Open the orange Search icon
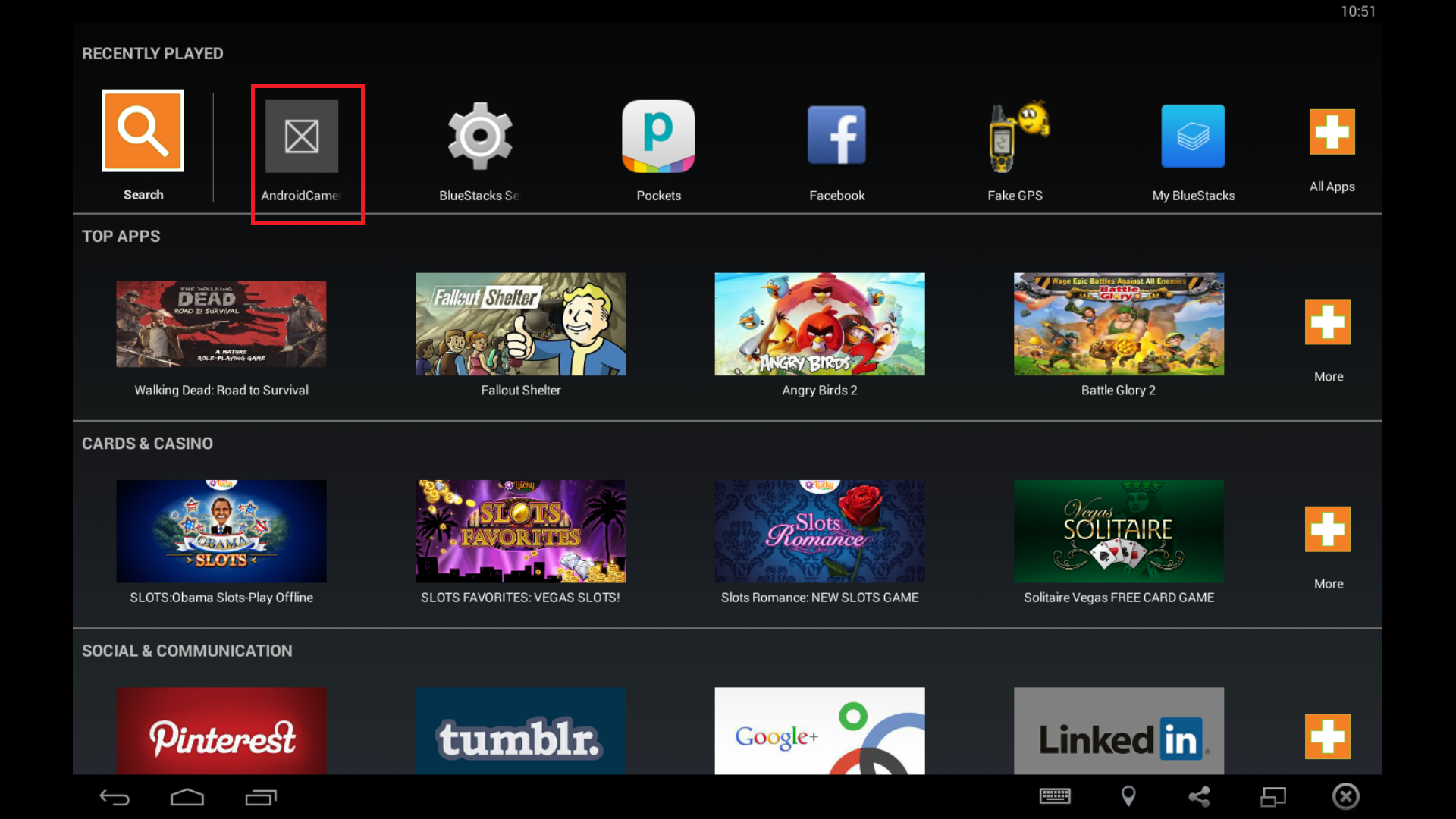 click(143, 131)
